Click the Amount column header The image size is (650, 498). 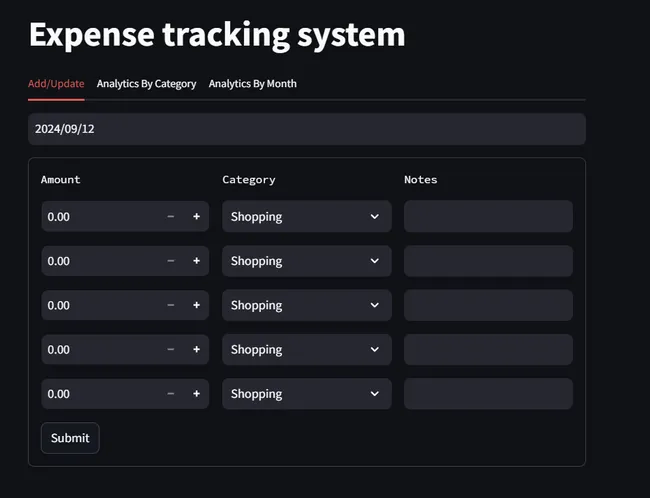coord(61,180)
